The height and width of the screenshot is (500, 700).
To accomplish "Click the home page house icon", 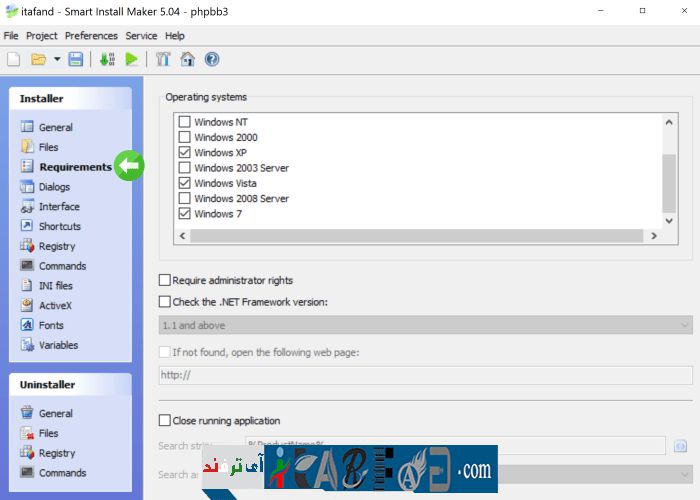I will coord(187,60).
